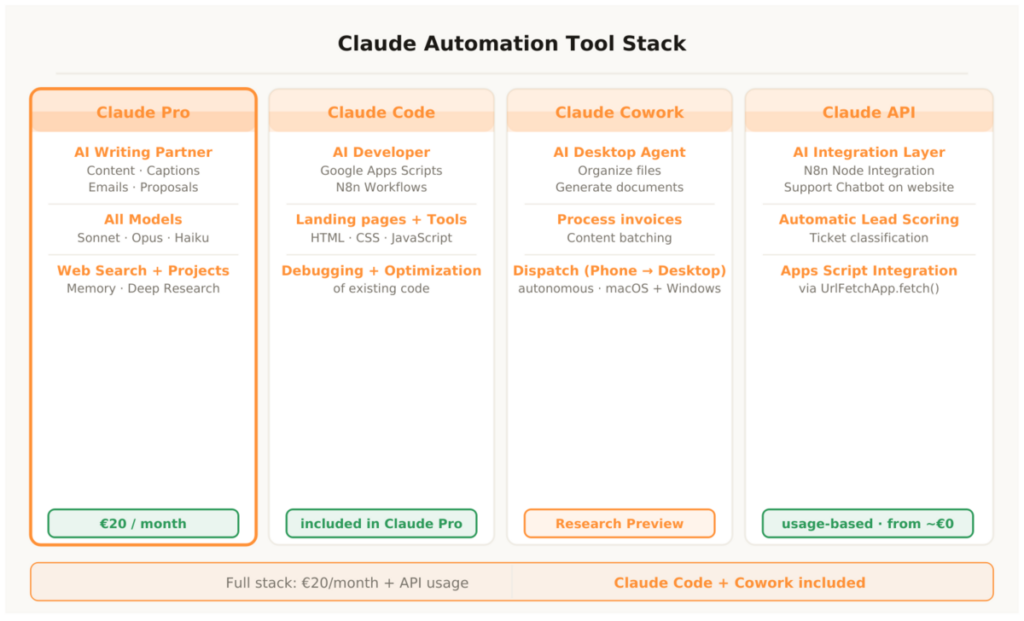Click the included in Claude Pro badge

tap(381, 524)
